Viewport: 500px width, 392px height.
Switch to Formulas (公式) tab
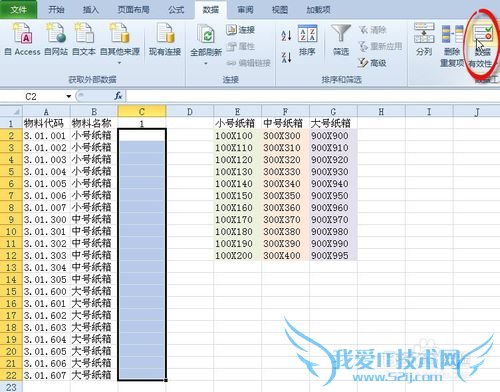point(176,10)
